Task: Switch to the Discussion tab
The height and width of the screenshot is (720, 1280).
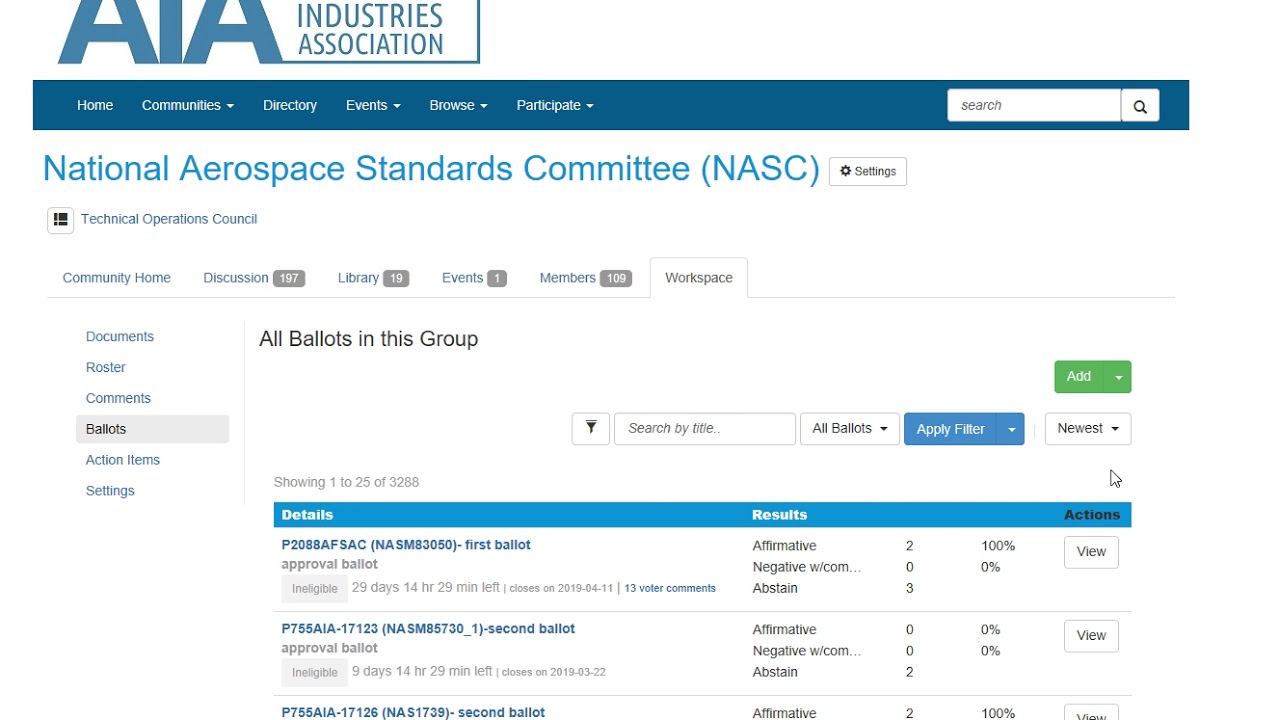Action: pos(254,278)
